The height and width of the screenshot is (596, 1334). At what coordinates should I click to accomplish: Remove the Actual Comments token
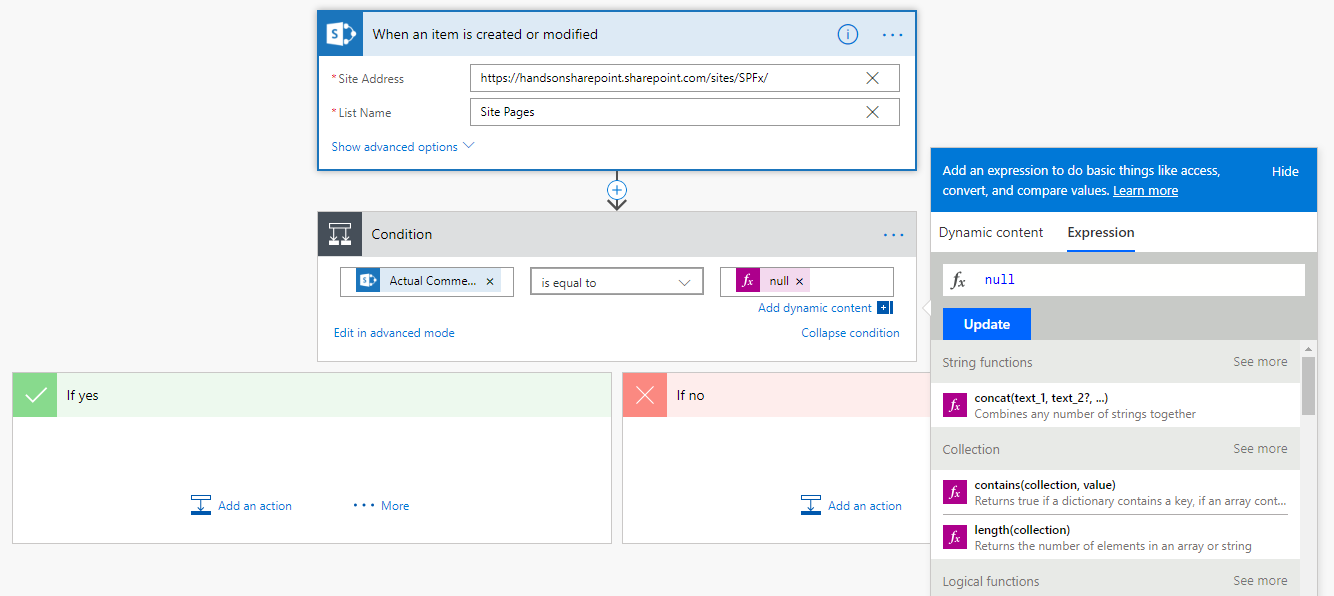pos(490,282)
